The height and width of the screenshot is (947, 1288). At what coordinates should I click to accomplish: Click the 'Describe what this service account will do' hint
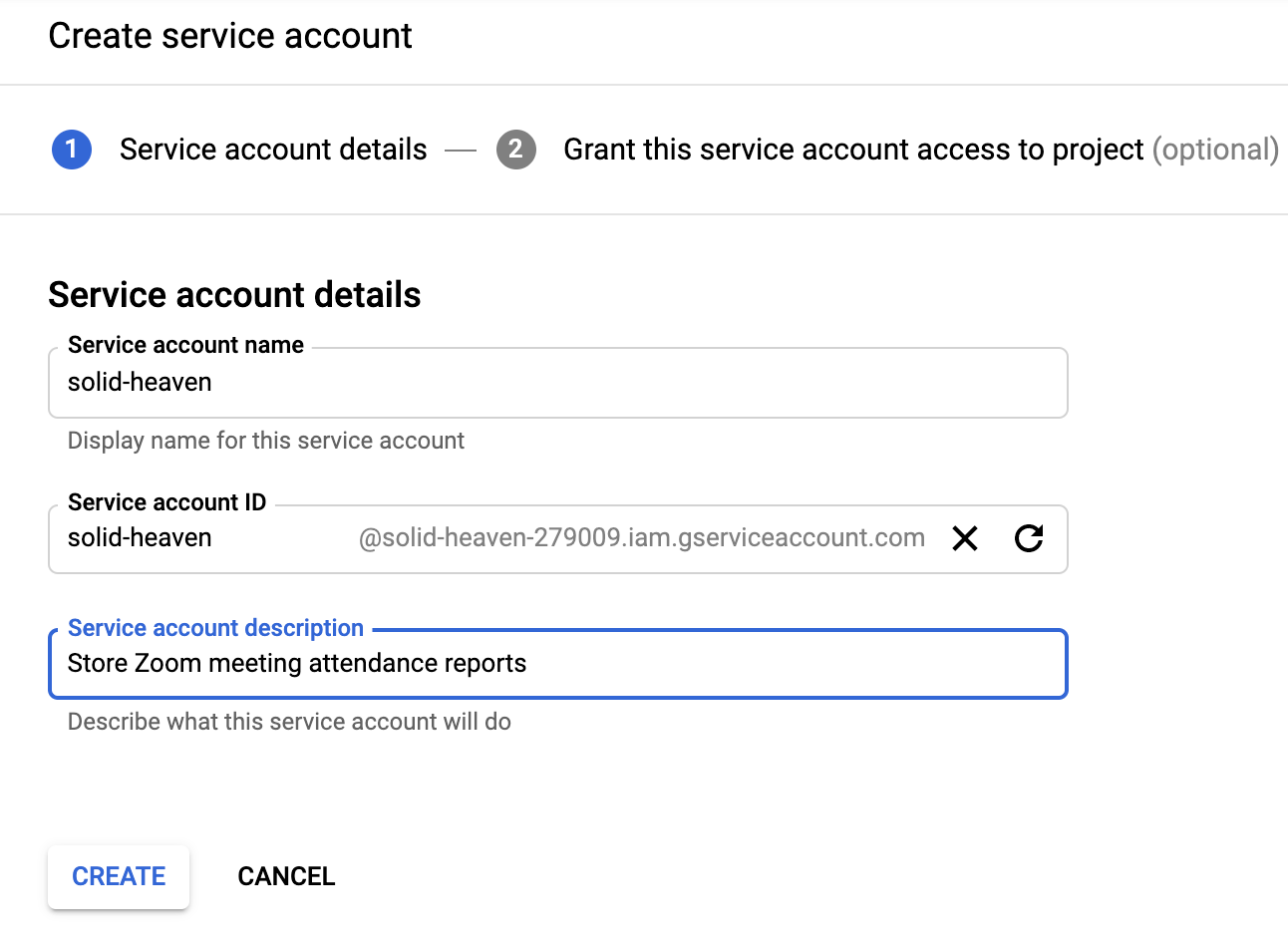pyautogui.click(x=289, y=722)
